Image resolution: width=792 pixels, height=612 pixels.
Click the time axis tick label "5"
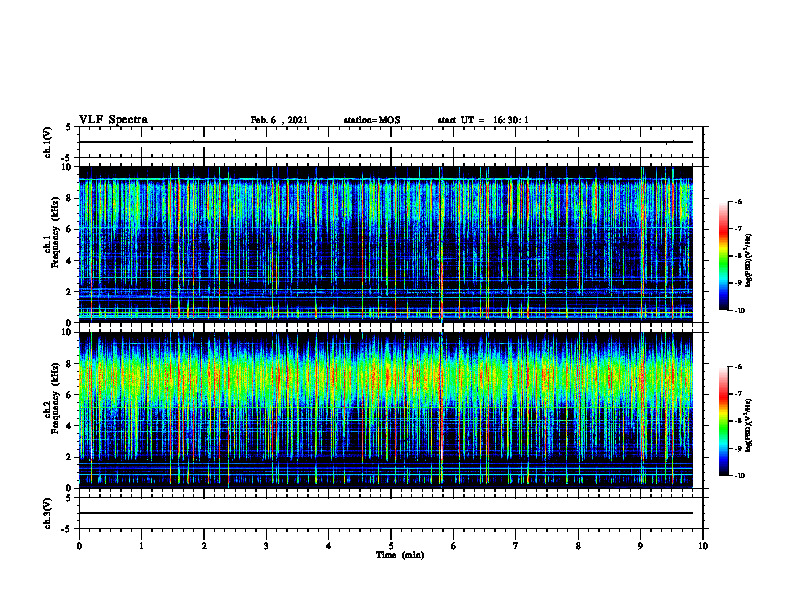tap(391, 546)
